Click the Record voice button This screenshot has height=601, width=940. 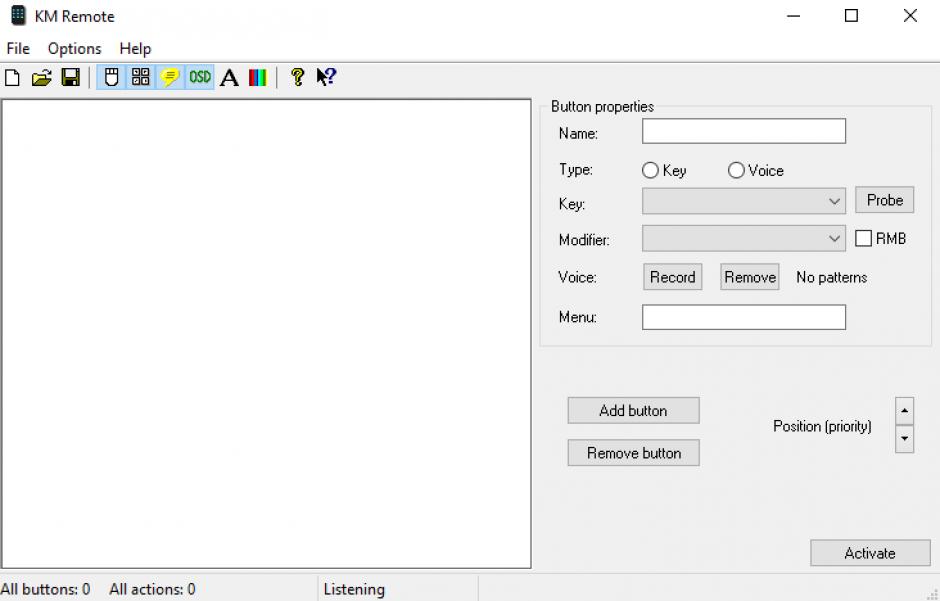[673, 277]
